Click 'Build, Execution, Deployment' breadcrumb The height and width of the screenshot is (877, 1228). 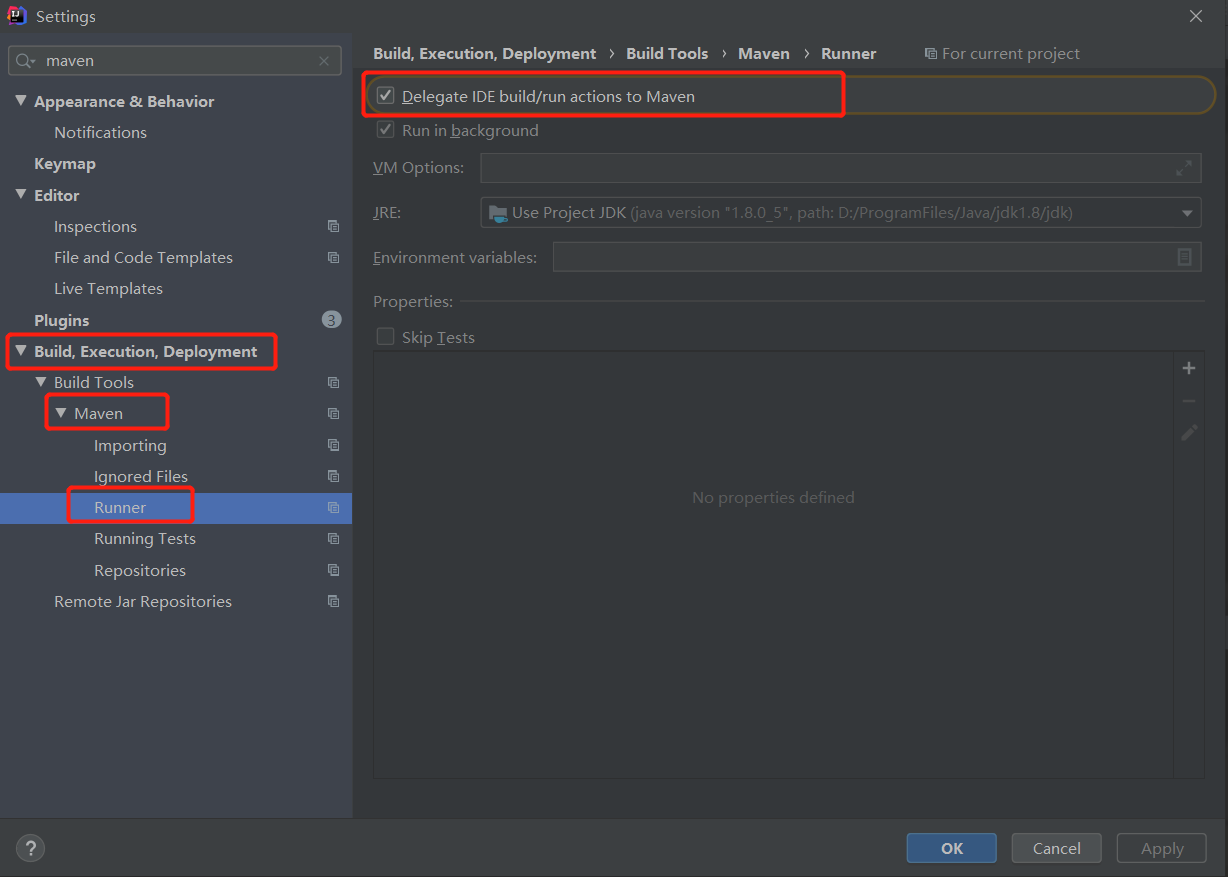[x=485, y=54]
